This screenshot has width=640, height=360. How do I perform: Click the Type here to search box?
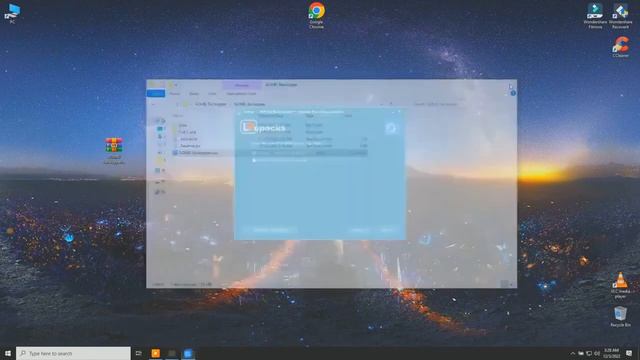73,353
